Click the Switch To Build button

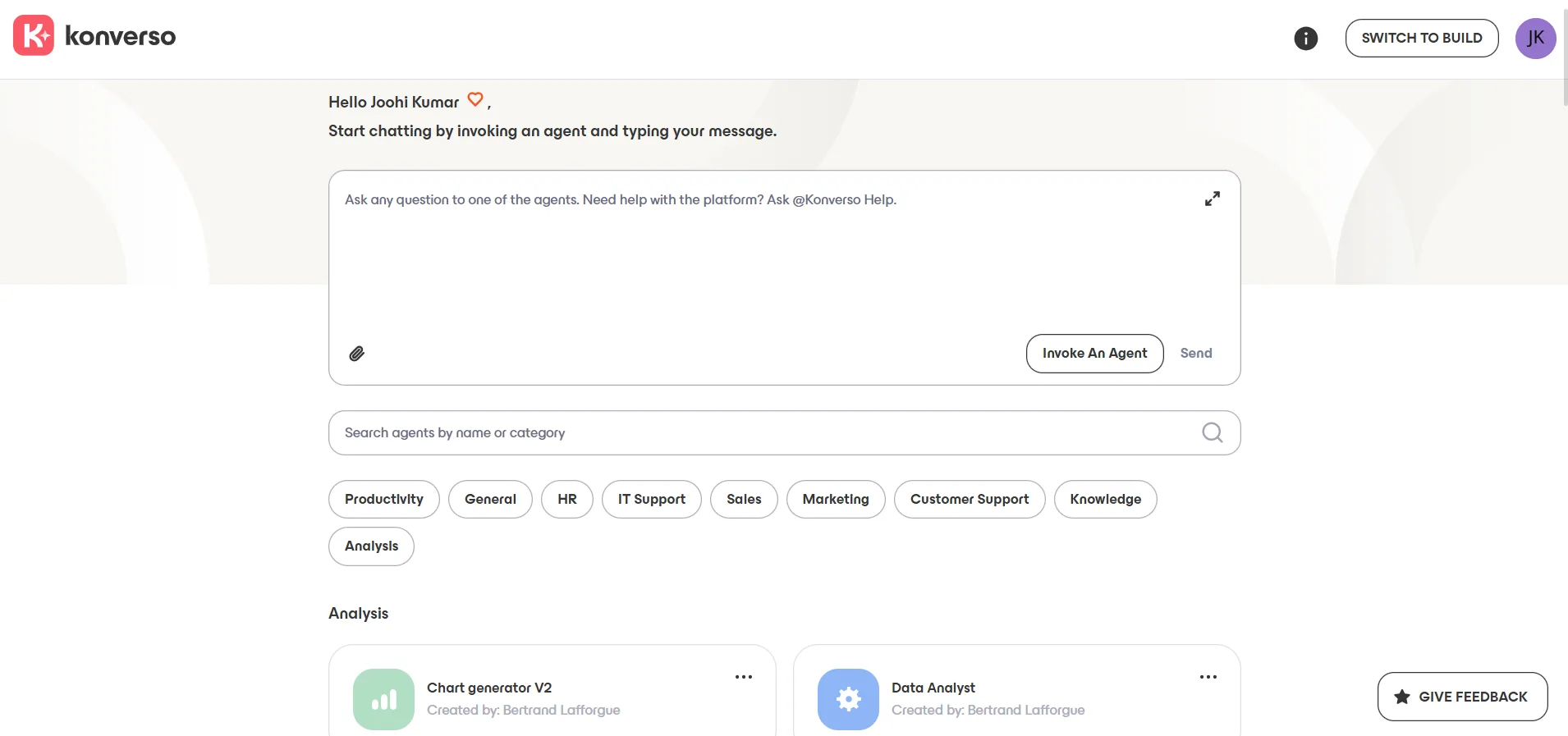click(x=1422, y=38)
